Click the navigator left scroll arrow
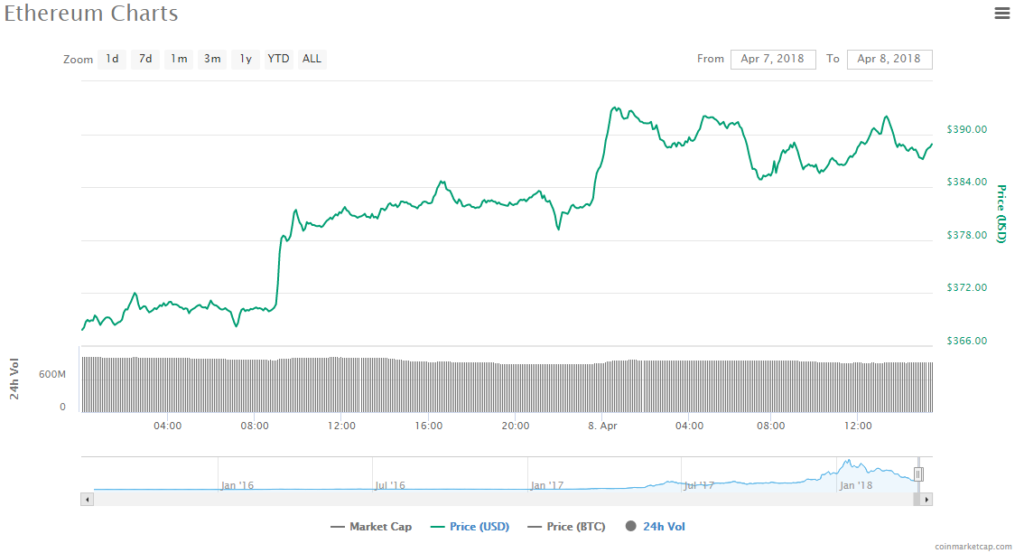1024x553 pixels. (87, 498)
